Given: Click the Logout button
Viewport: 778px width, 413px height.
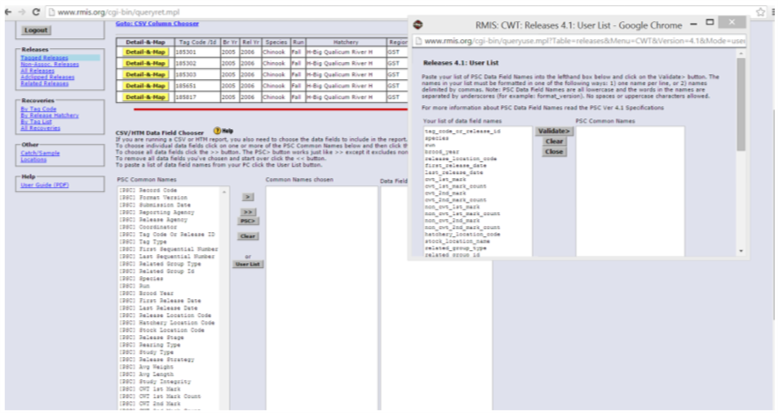Looking at the screenshot, I should [36, 30].
